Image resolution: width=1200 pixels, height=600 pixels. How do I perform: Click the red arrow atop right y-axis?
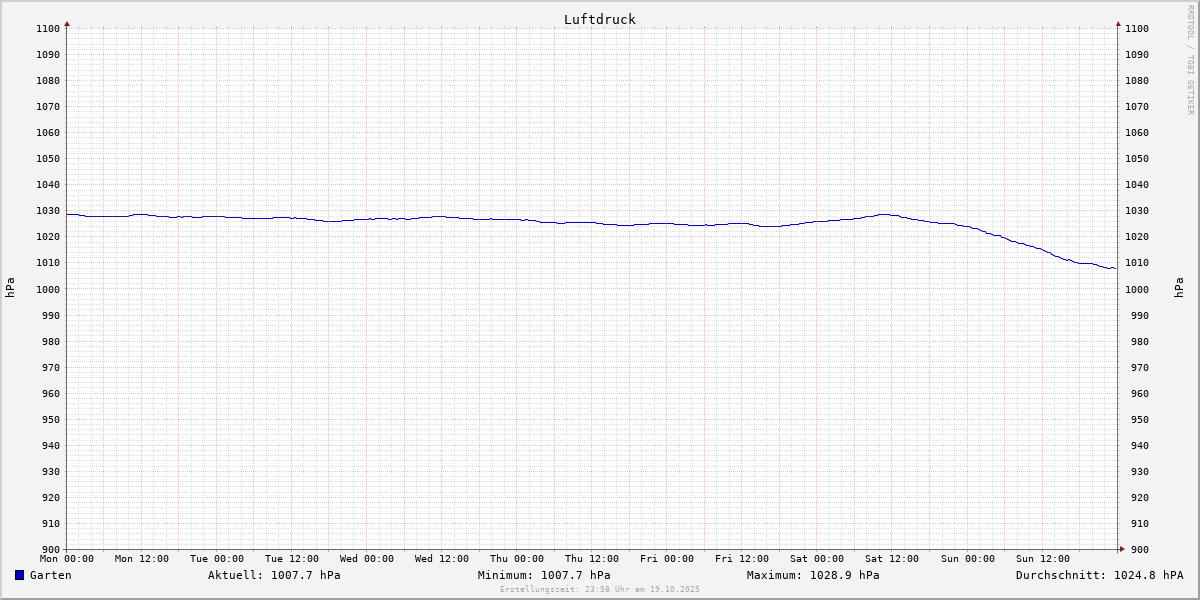[1118, 23]
